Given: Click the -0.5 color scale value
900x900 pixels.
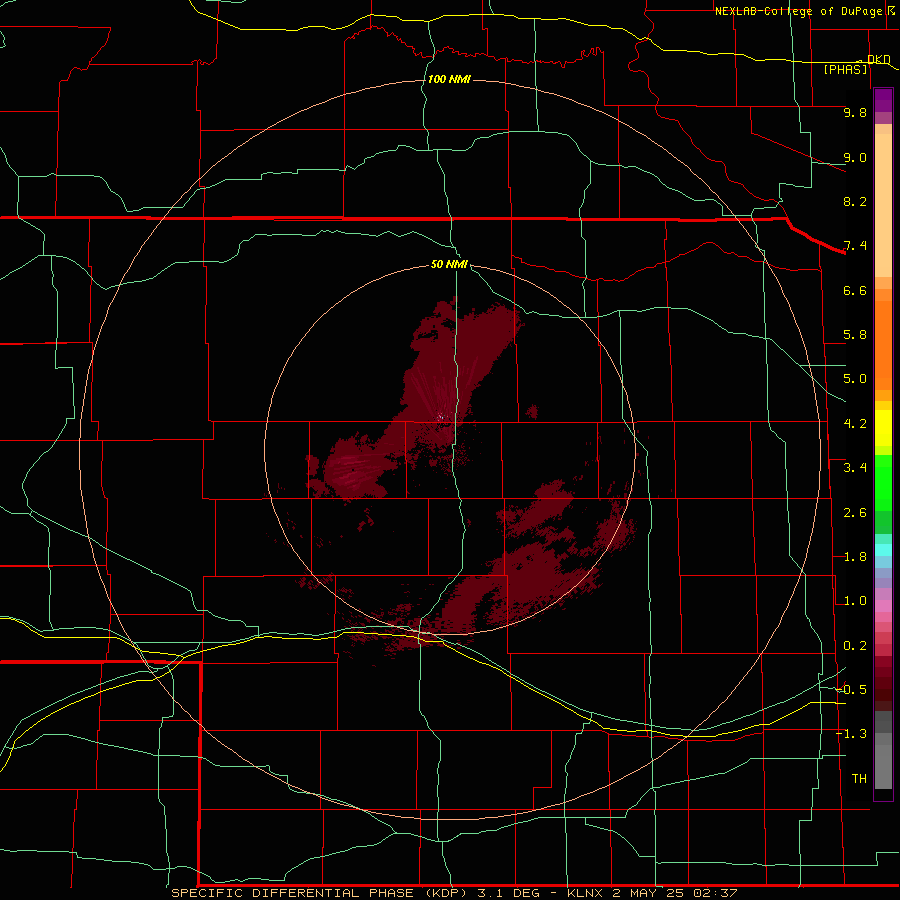Looking at the screenshot, I should point(851,690).
